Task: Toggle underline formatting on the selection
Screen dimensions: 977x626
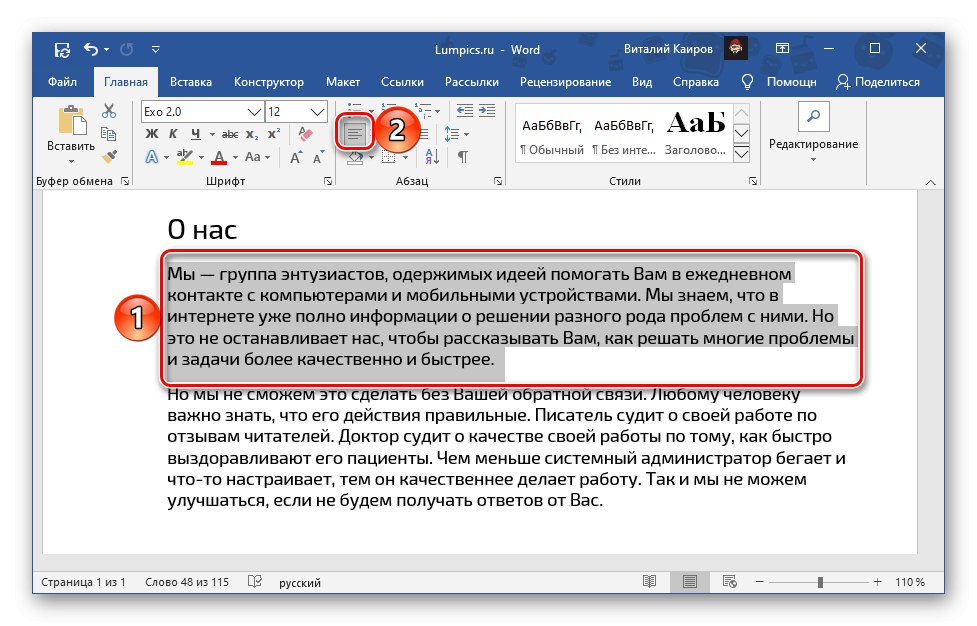Action: point(196,134)
